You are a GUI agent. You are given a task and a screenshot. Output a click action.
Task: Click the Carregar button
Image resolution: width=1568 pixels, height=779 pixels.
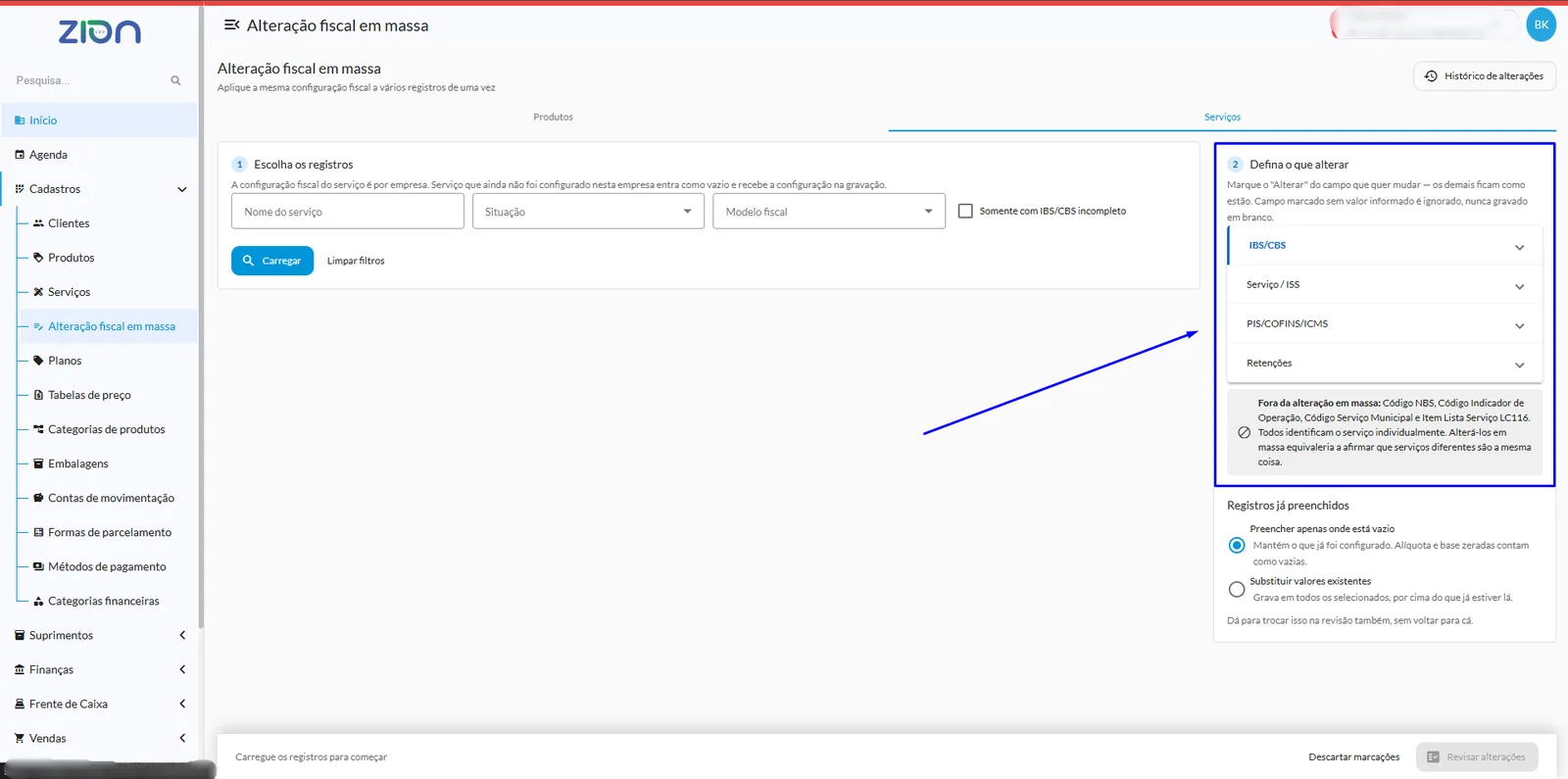coord(272,261)
